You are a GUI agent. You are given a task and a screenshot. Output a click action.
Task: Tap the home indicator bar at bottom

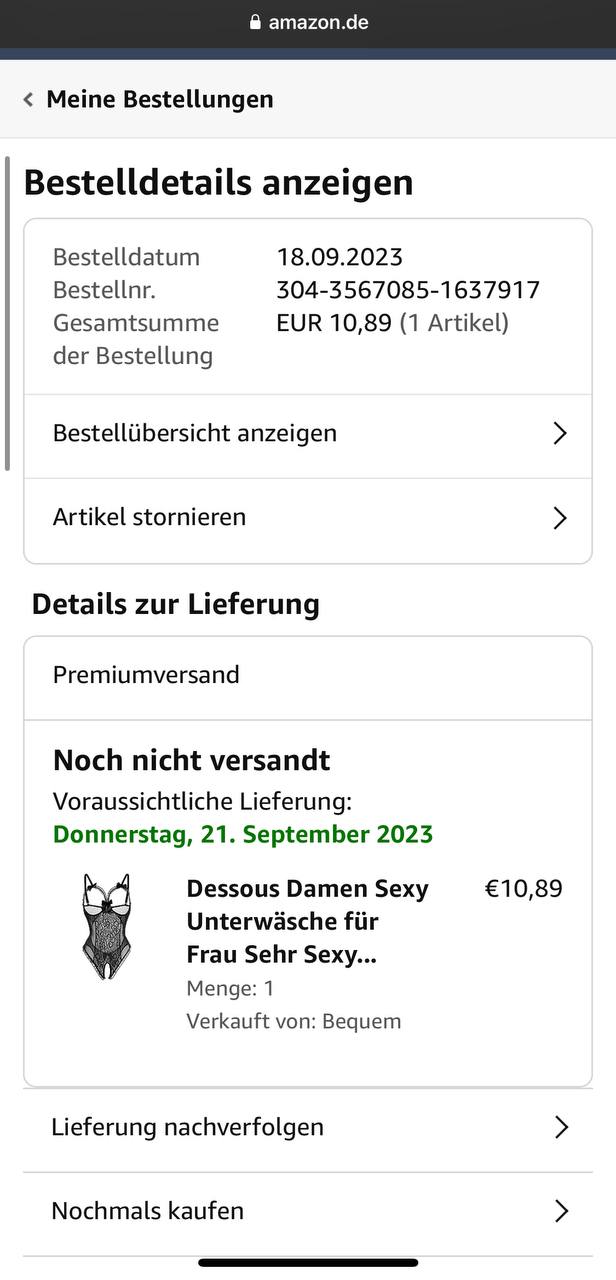(x=308, y=1263)
